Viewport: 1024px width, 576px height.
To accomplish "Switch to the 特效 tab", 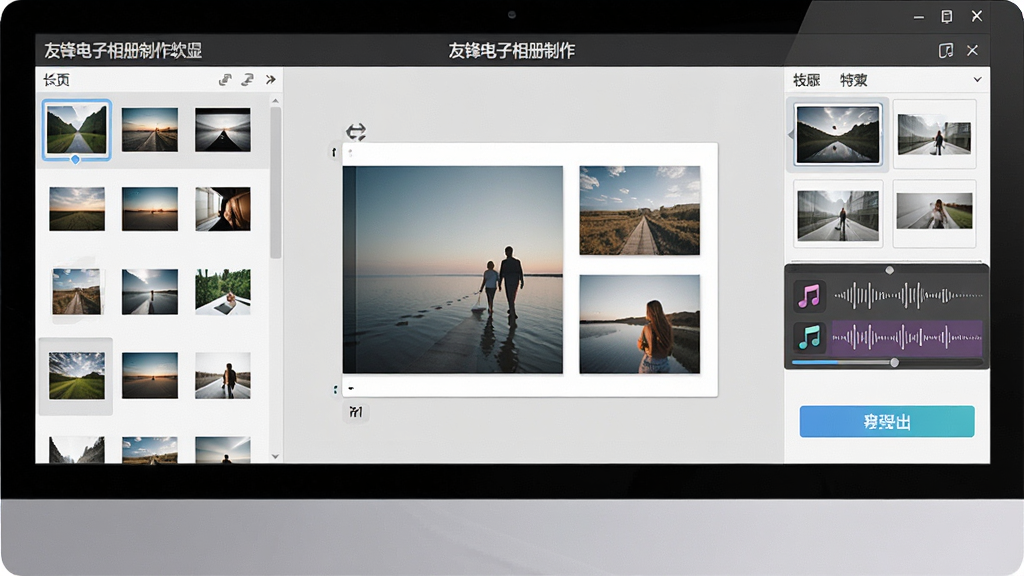I will pos(854,80).
